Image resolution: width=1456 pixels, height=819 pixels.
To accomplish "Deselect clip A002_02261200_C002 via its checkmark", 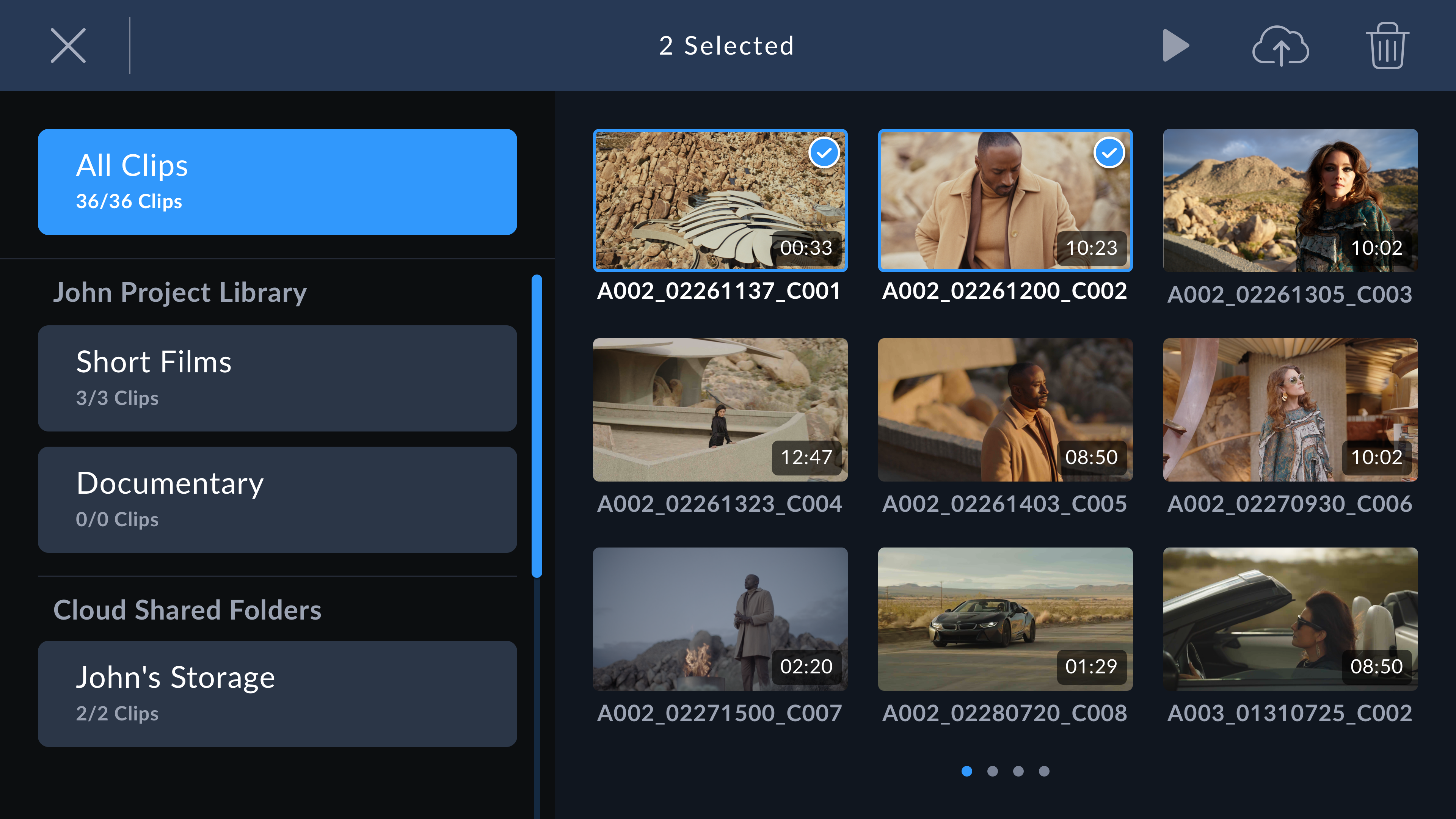I will tap(1109, 152).
